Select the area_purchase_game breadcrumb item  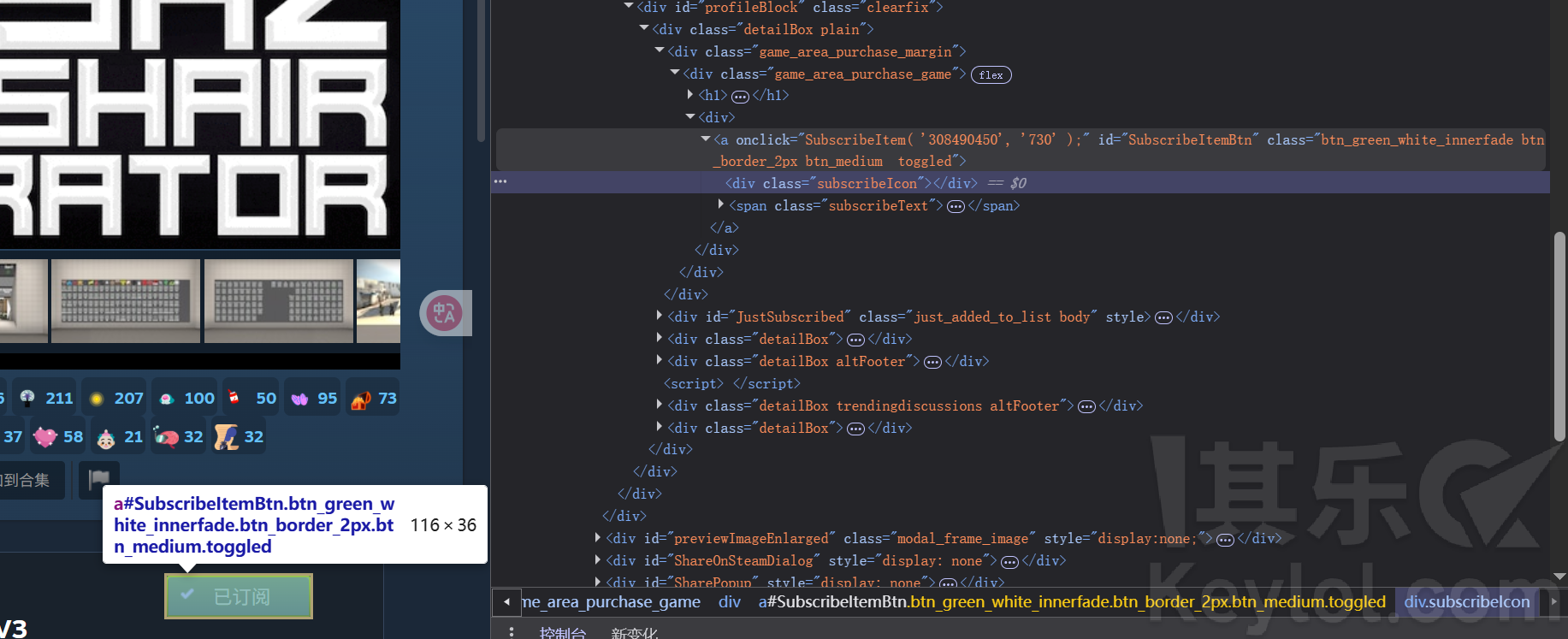click(611, 601)
